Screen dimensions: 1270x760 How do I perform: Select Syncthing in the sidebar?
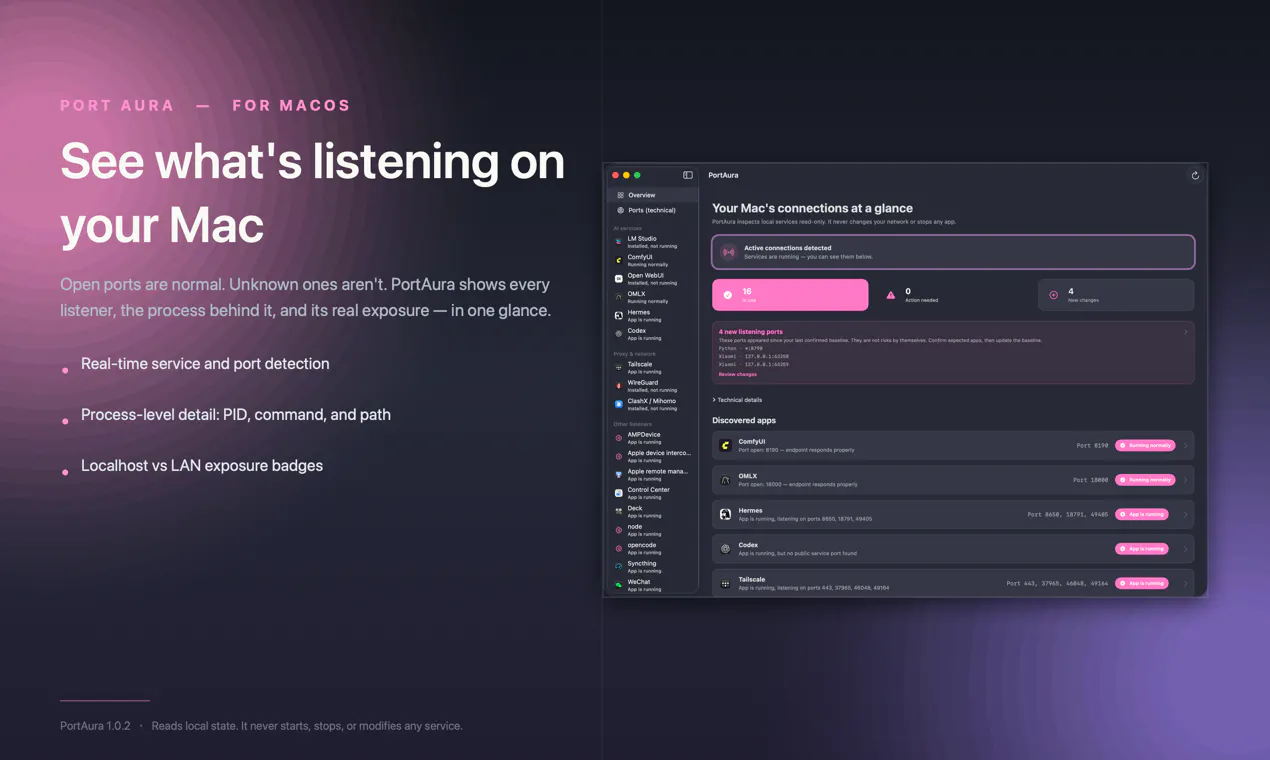[653, 566]
